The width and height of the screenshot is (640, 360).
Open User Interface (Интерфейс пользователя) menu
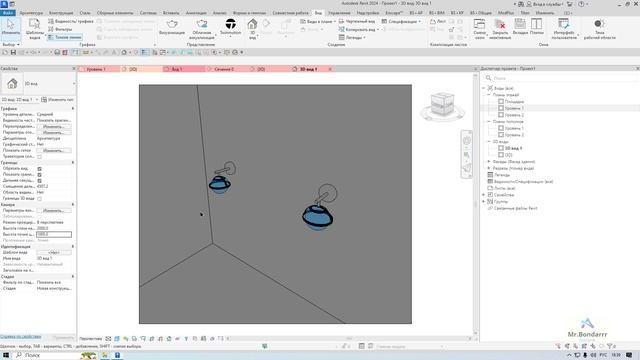click(x=564, y=29)
